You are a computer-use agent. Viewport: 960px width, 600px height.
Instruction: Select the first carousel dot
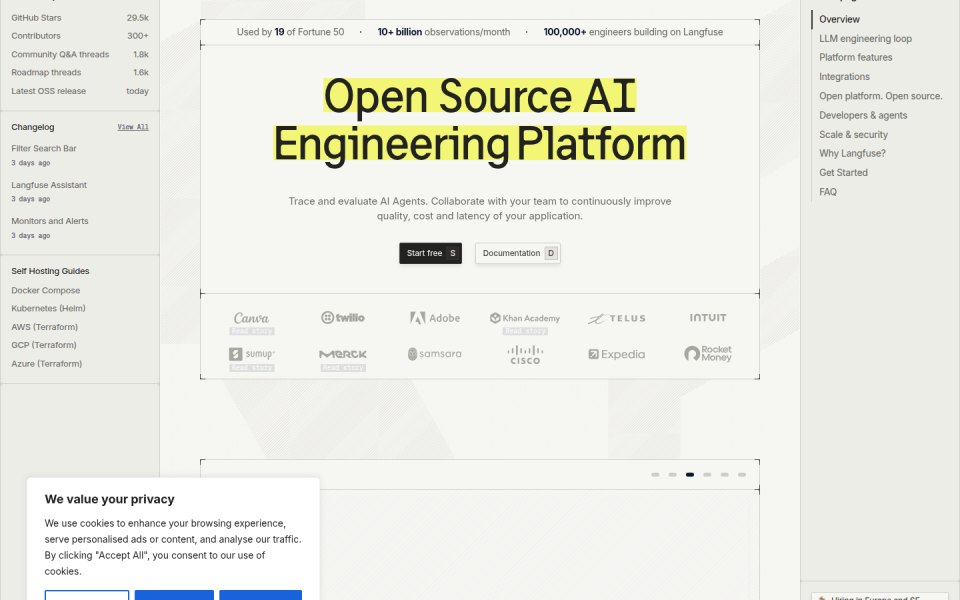tap(655, 474)
